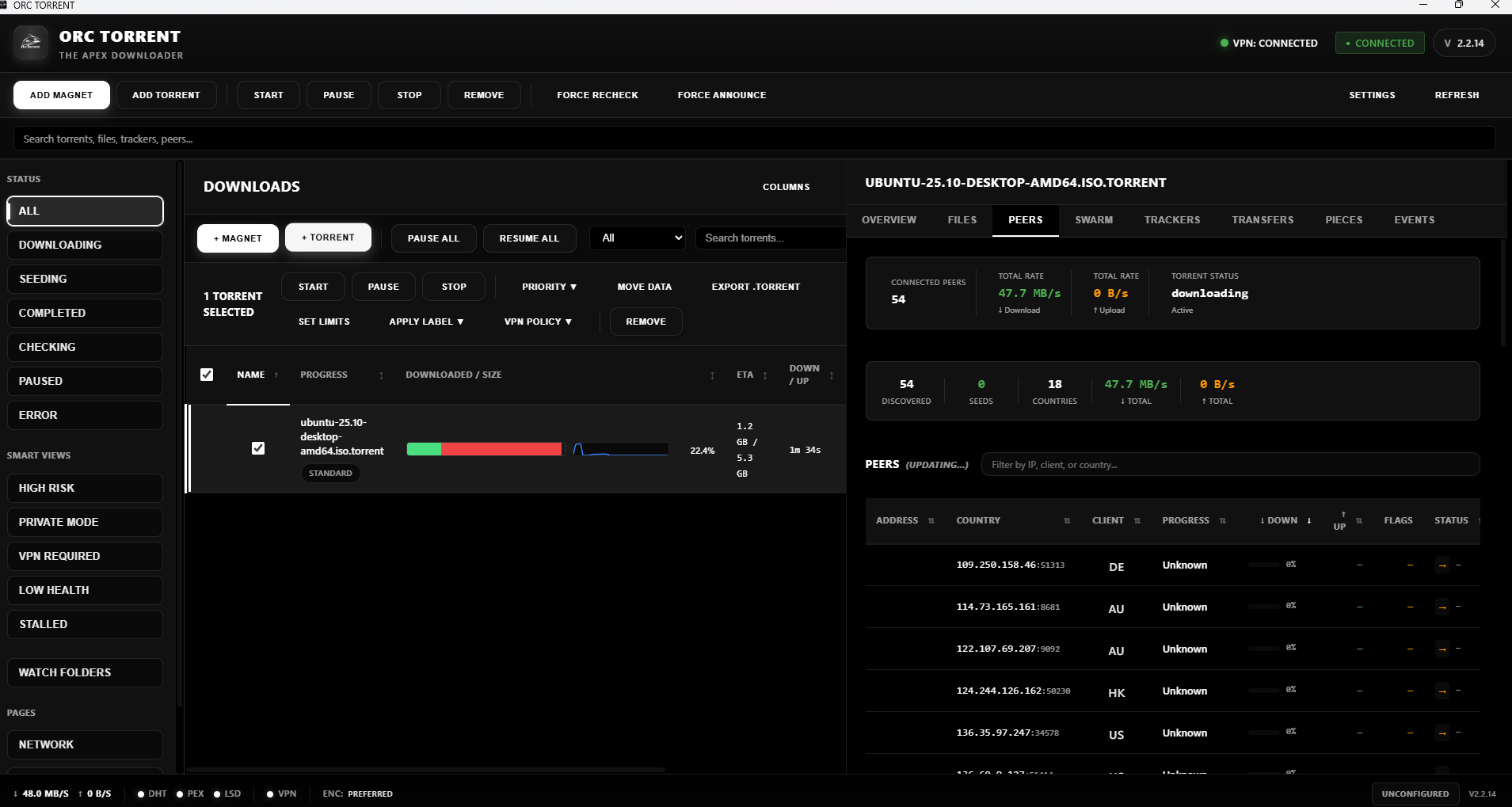The image size is (1512, 807).
Task: Click active sort arrow after peers Down header
Action: tap(1309, 521)
